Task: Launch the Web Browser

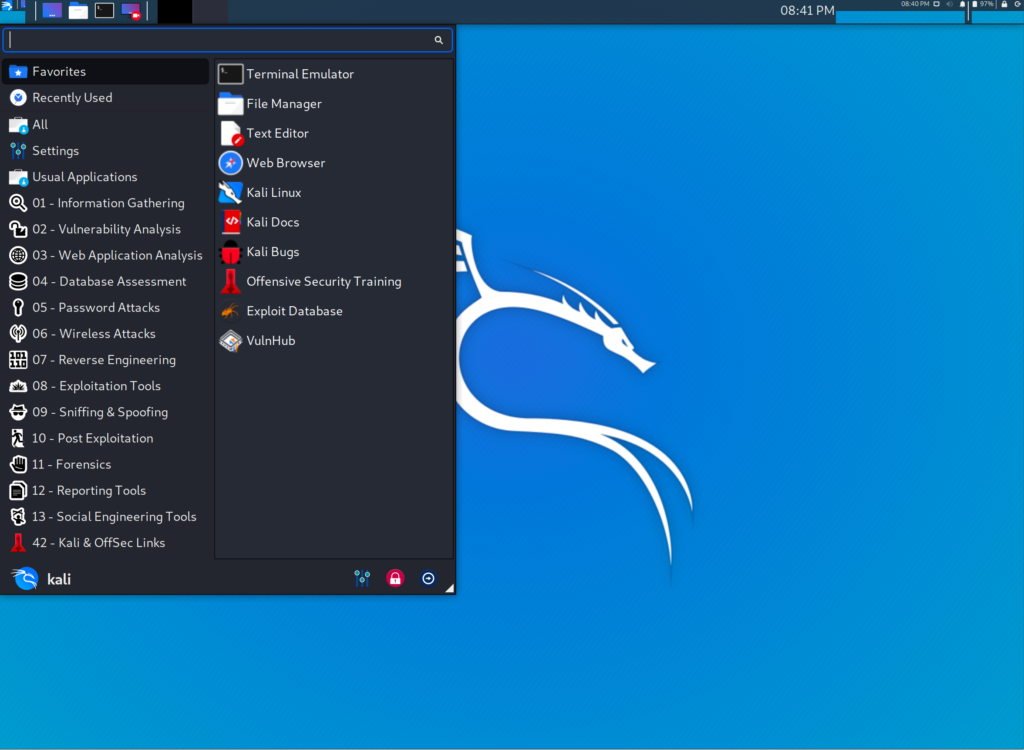Action: [334, 163]
